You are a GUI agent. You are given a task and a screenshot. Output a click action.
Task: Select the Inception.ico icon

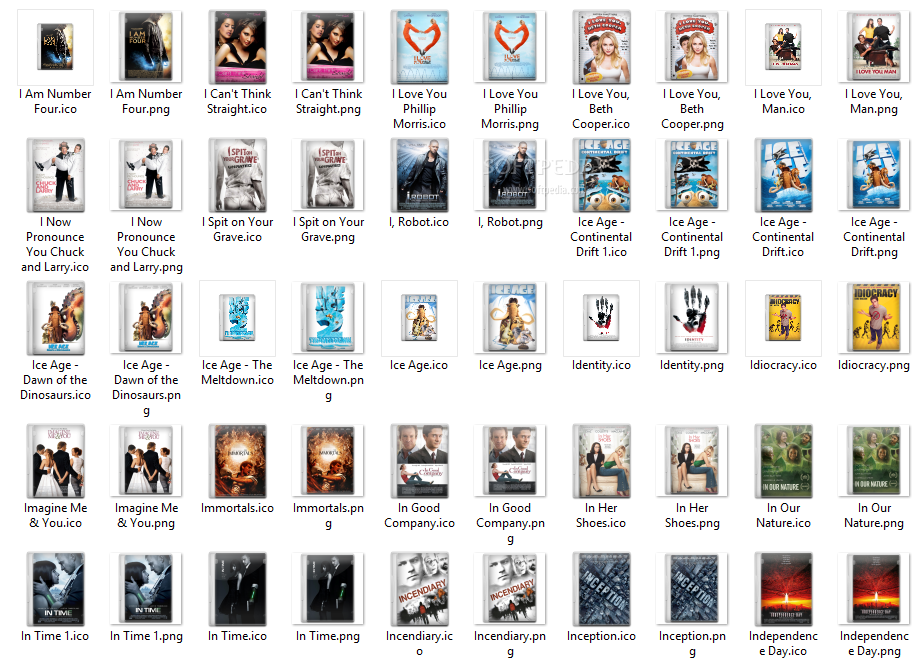pyautogui.click(x=602, y=589)
